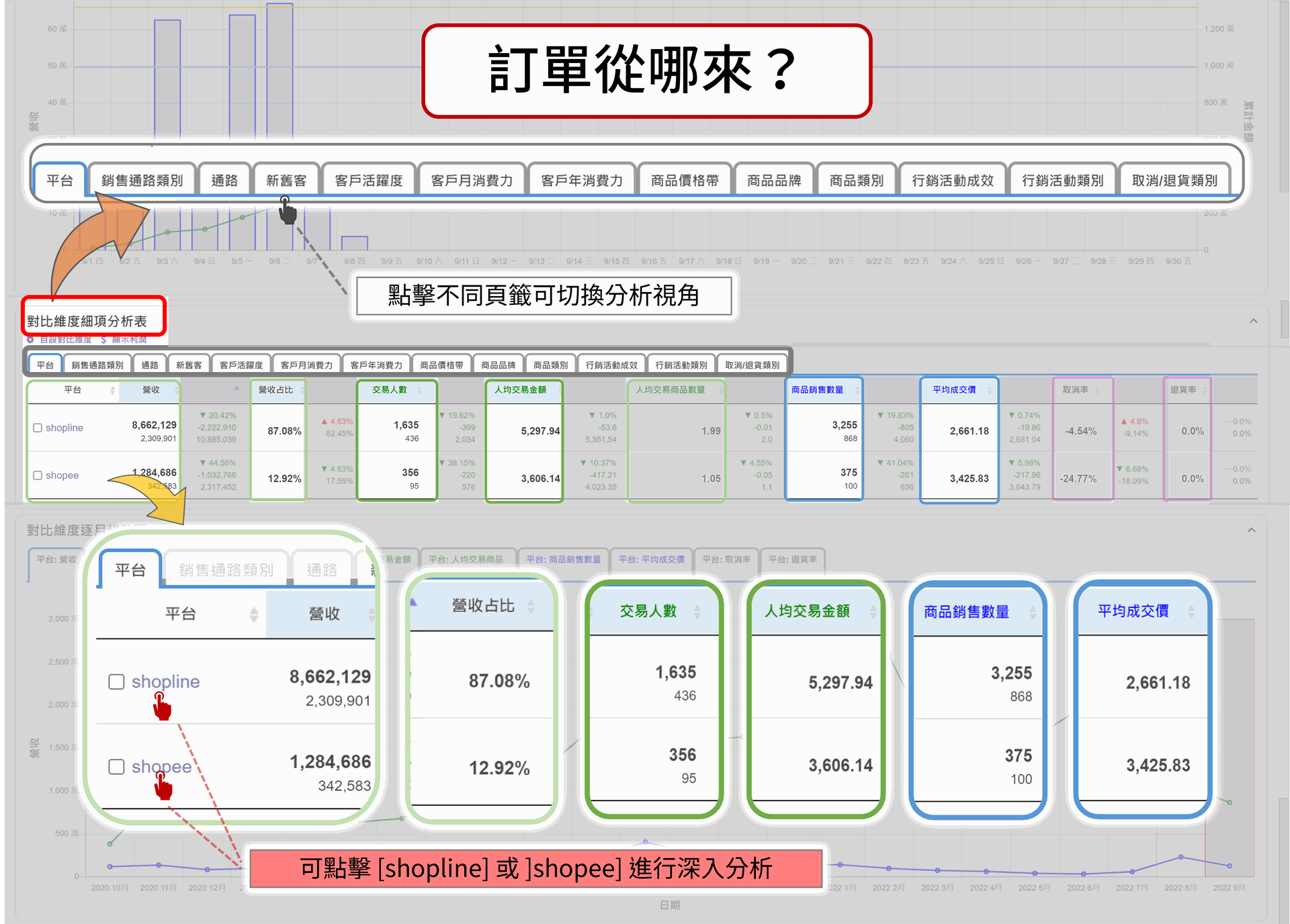Click the 2020 10月 axis label on monthly chart
This screenshot has width=1290, height=924.
[110, 888]
